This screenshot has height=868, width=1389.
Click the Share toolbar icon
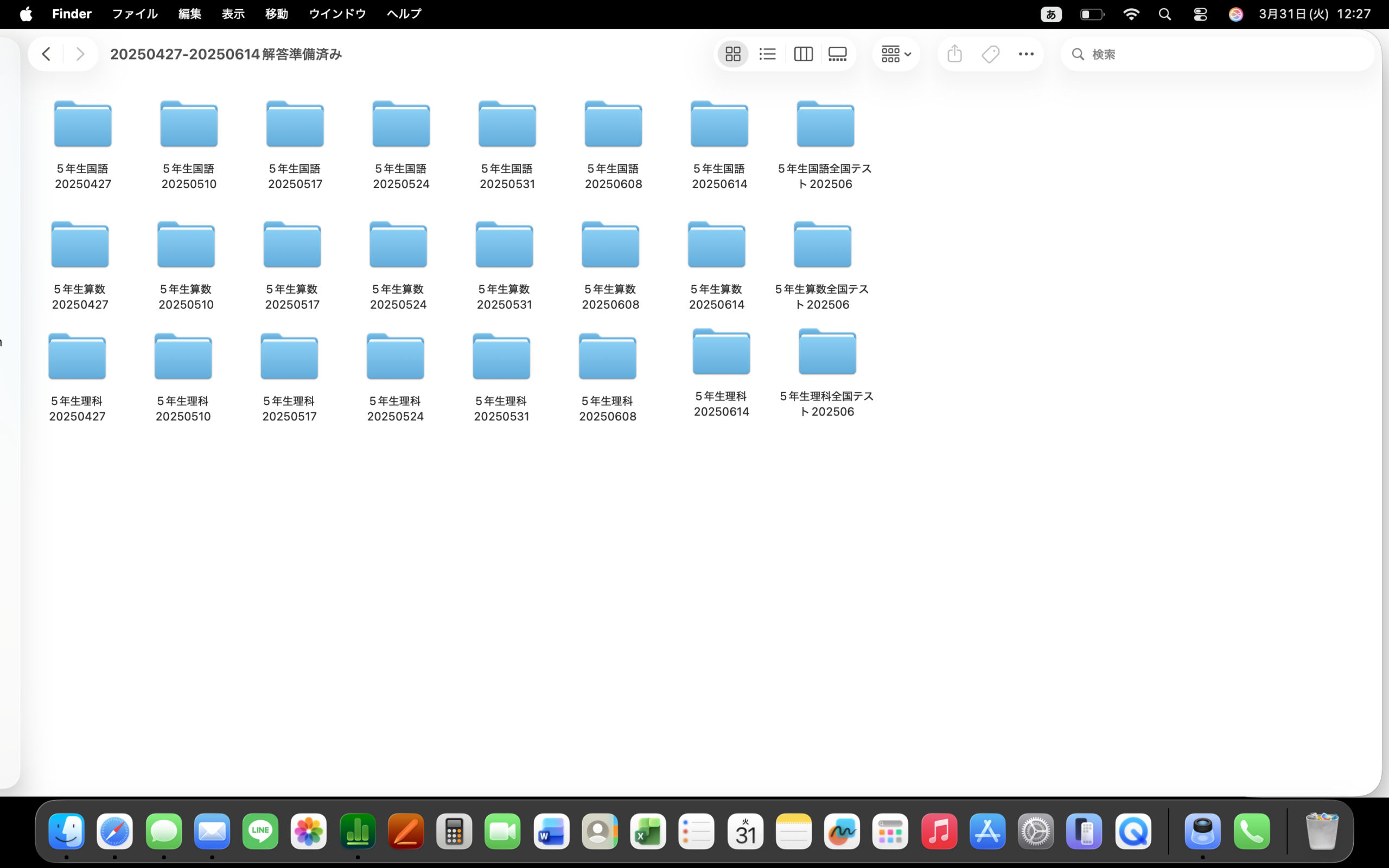pos(954,54)
